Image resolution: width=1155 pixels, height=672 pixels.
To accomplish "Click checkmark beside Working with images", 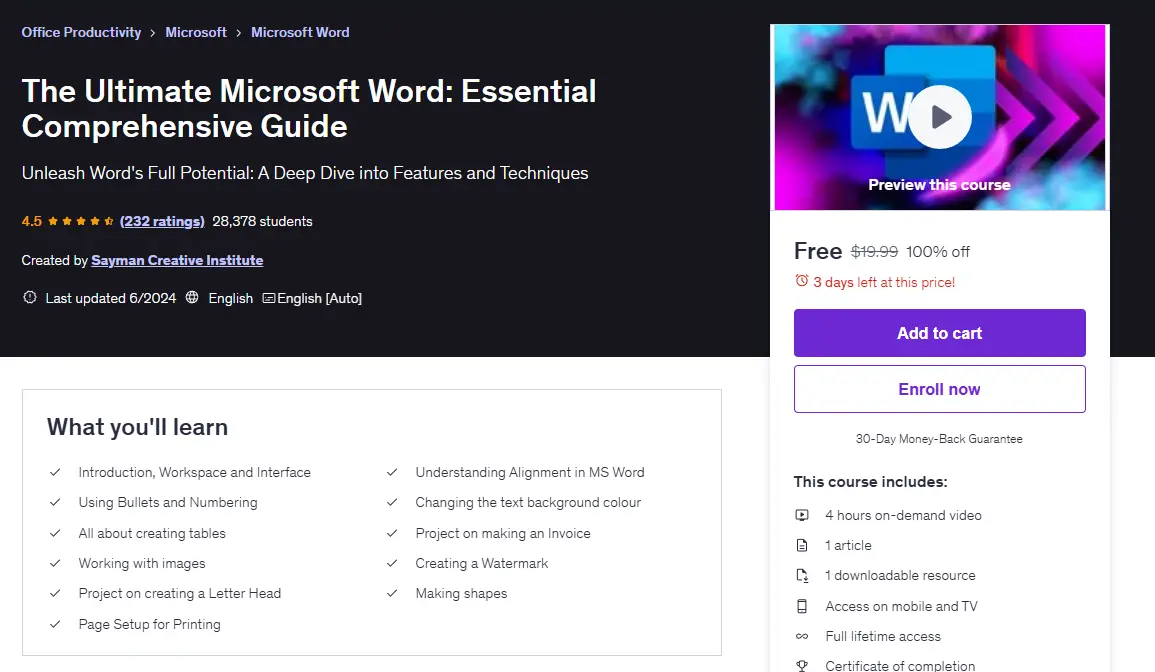I will (55, 564).
